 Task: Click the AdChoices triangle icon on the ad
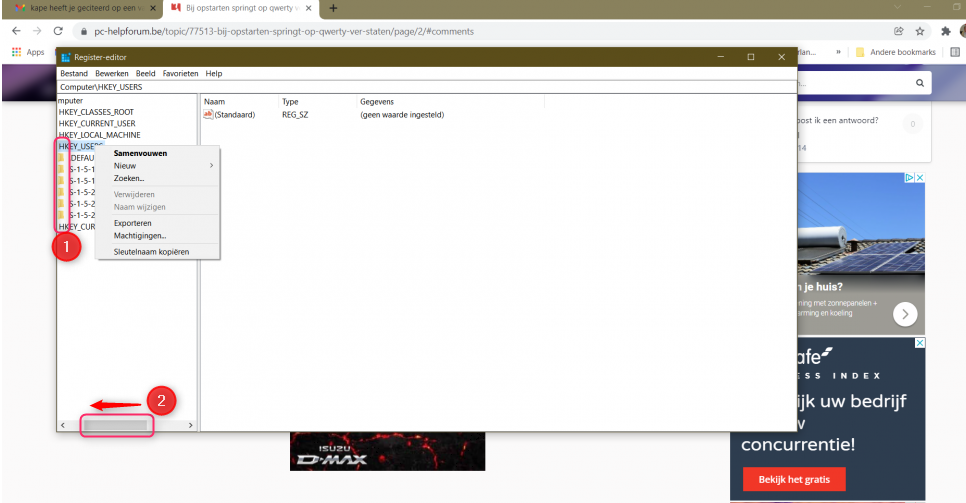click(909, 178)
